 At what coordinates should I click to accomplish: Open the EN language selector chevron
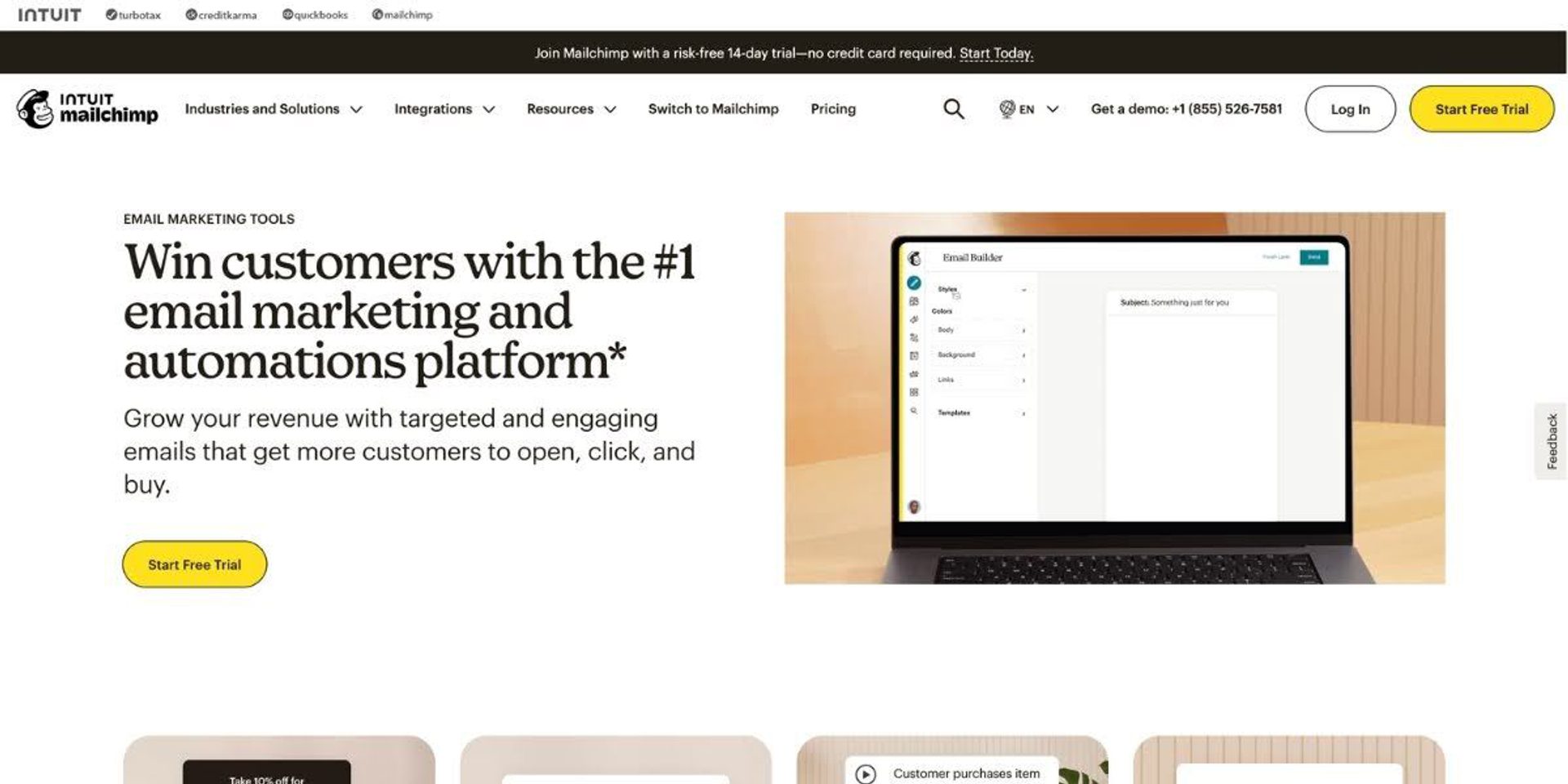click(x=1053, y=109)
